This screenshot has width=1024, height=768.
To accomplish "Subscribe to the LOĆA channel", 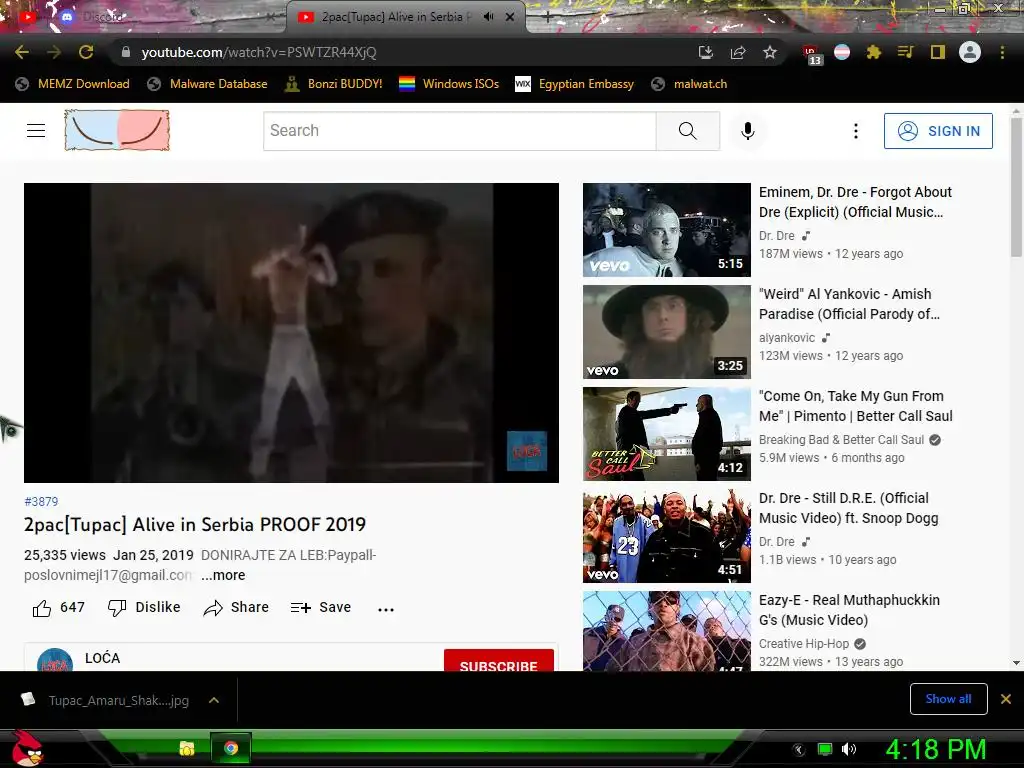I will click(x=499, y=660).
